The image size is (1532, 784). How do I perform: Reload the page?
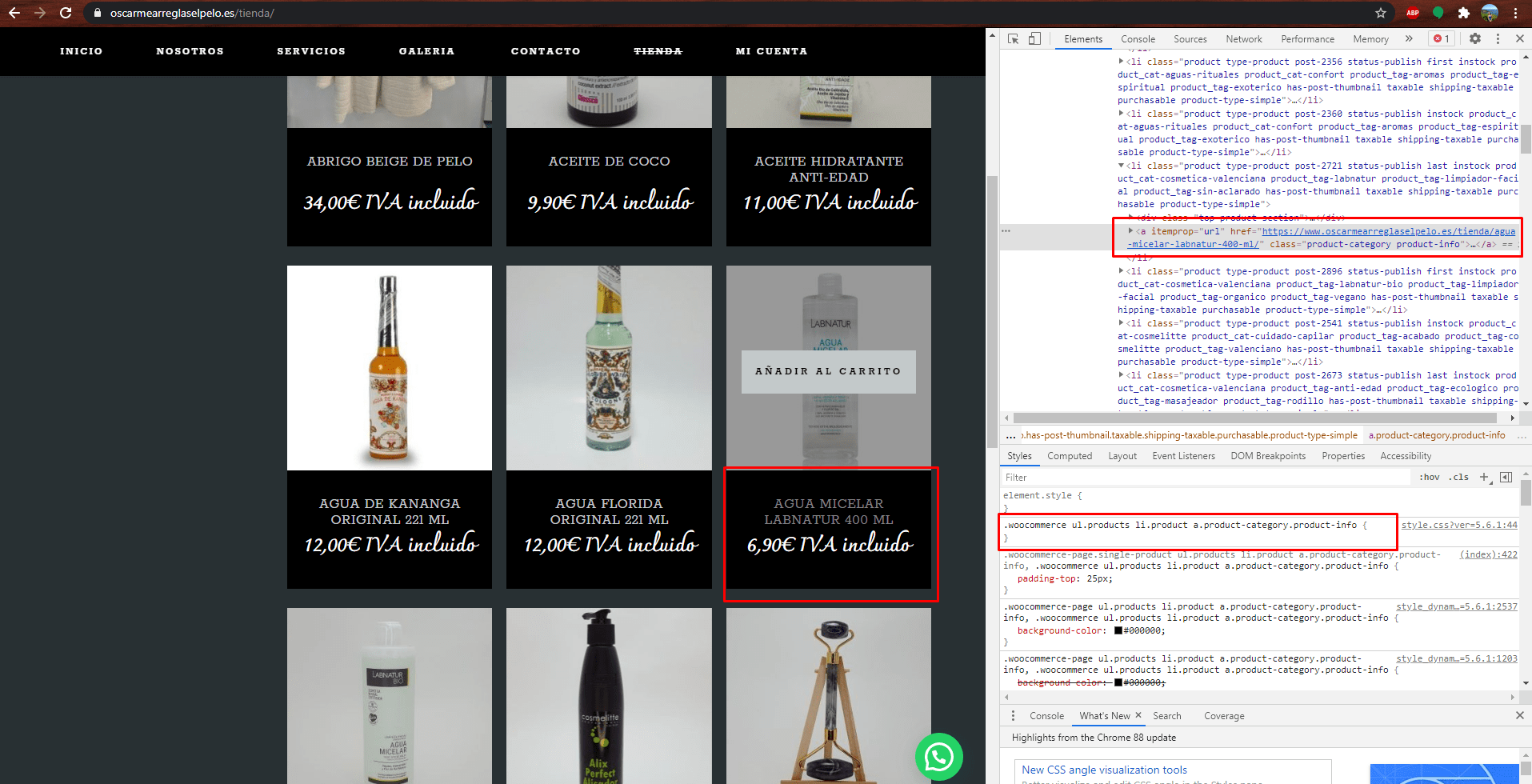click(x=66, y=13)
